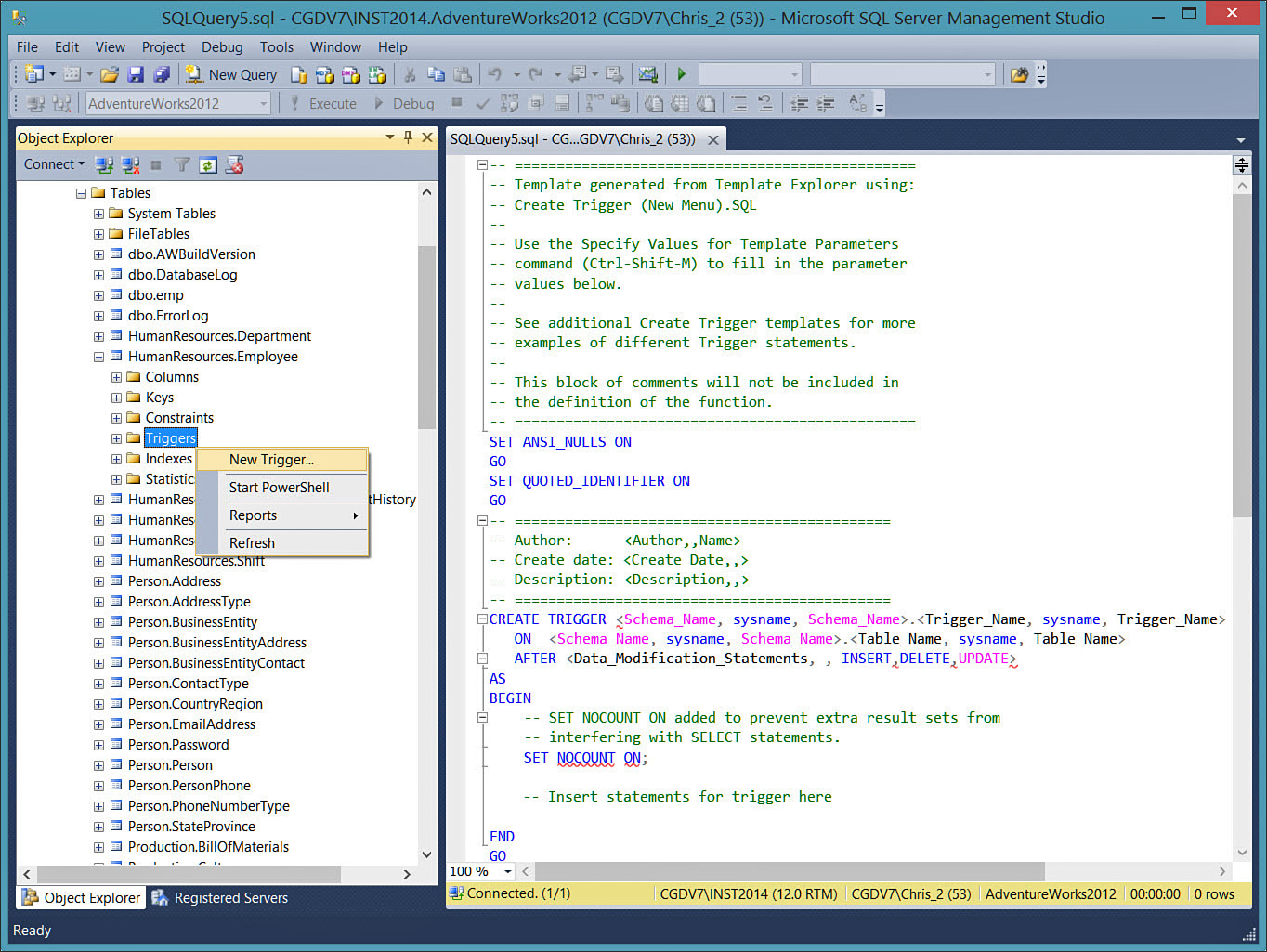Click the Copy icon in the toolbar
1267x952 pixels.
tap(436, 75)
